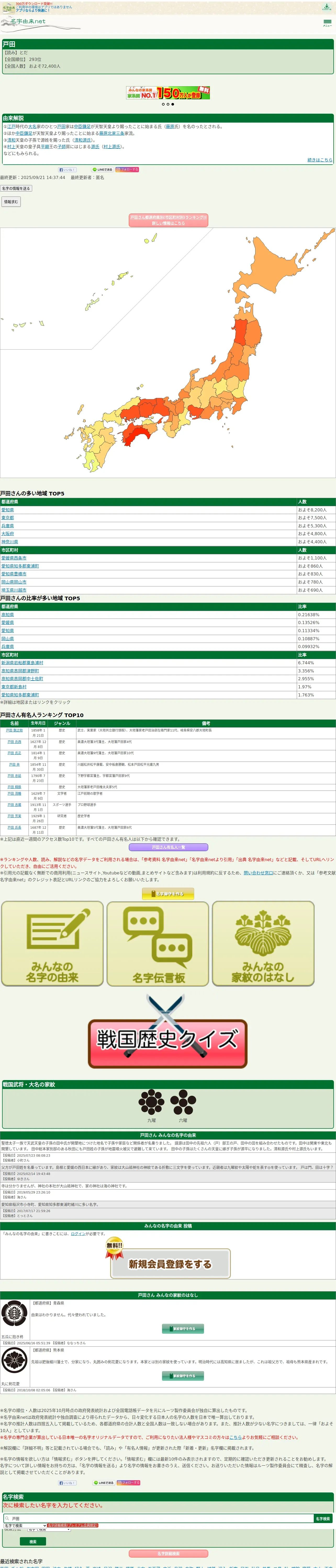Image resolution: width=336 pixels, height=1568 pixels.
Task: Click Instagram follow button under 由来解説
Action: [127, 169]
